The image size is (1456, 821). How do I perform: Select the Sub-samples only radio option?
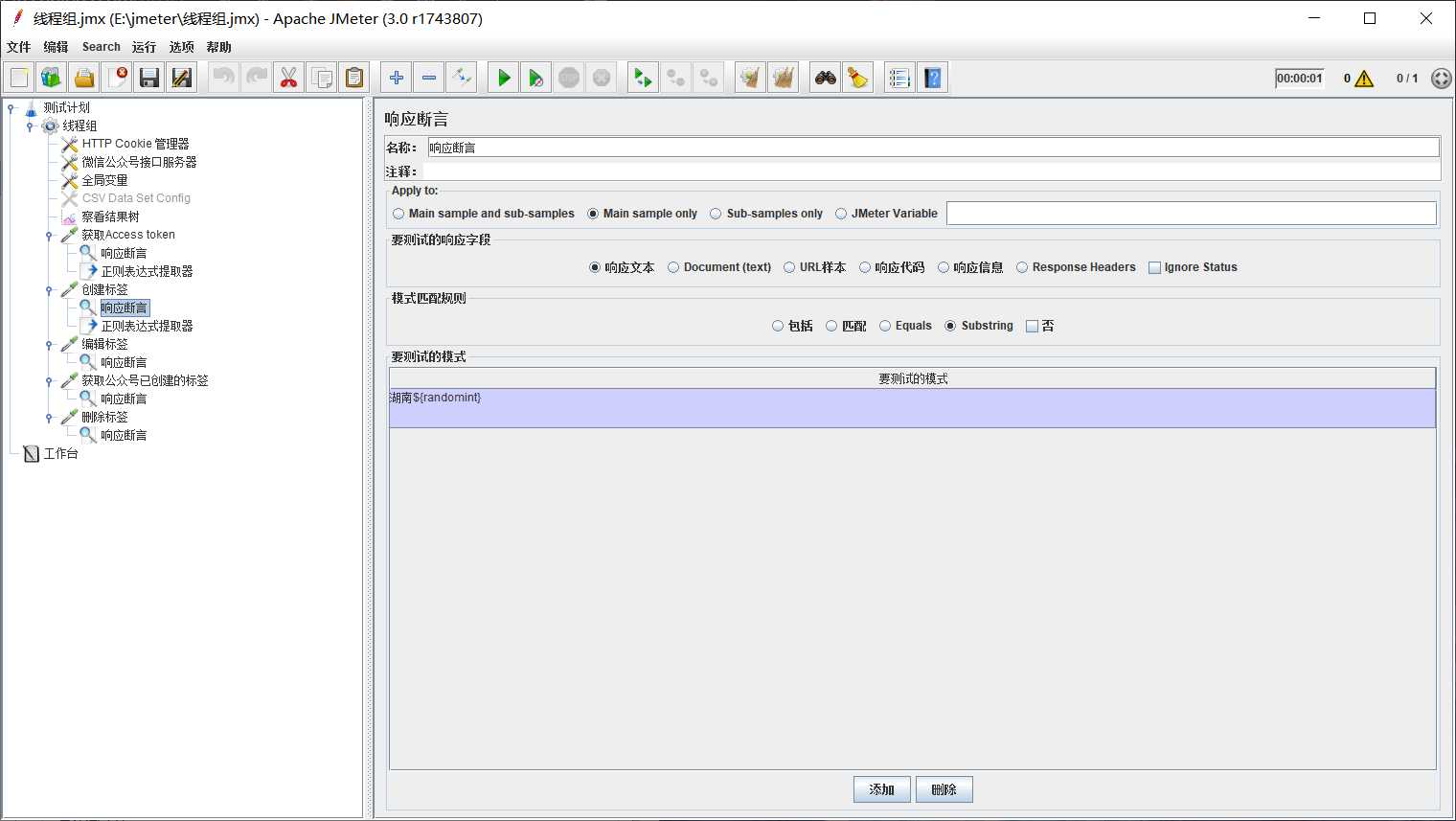[x=716, y=214]
